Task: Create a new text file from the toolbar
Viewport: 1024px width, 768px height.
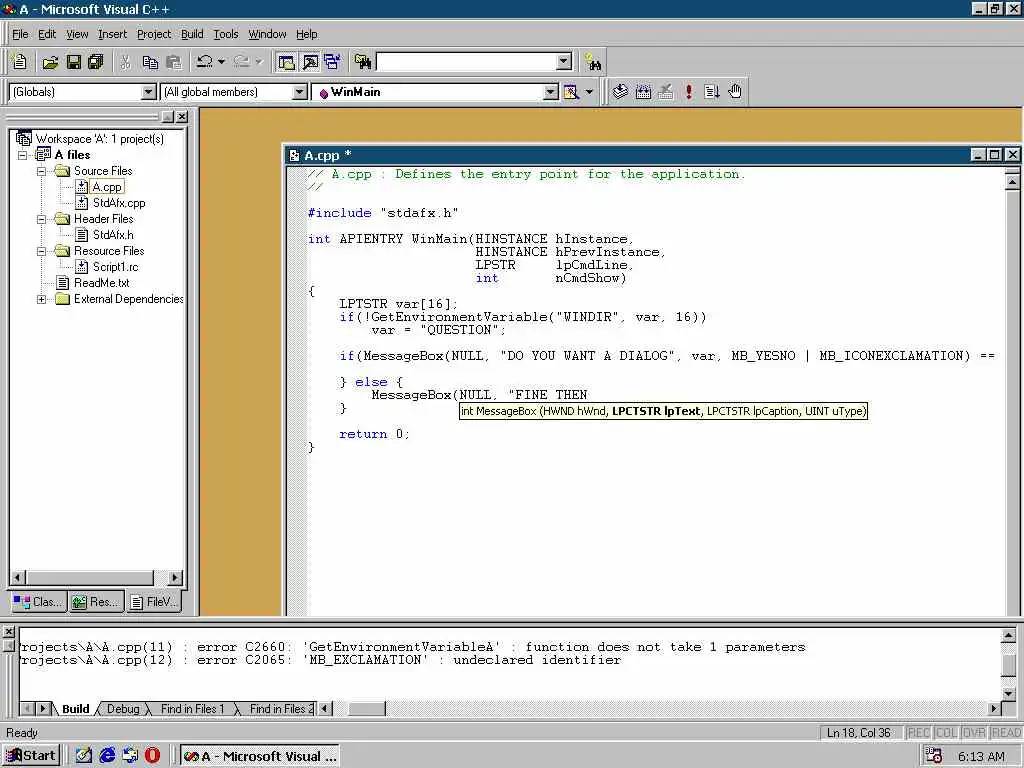Action: tap(20, 62)
